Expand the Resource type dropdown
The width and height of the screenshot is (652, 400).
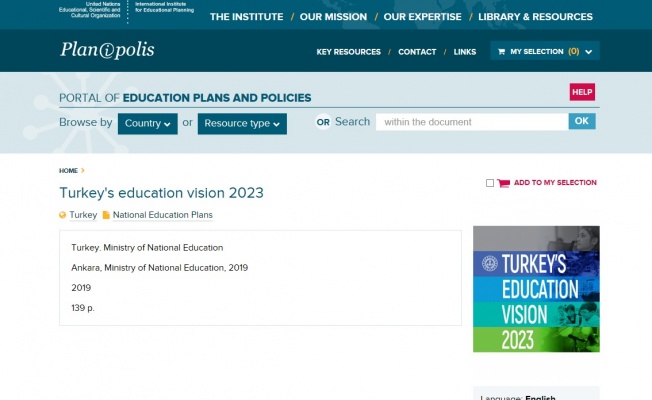(x=242, y=123)
